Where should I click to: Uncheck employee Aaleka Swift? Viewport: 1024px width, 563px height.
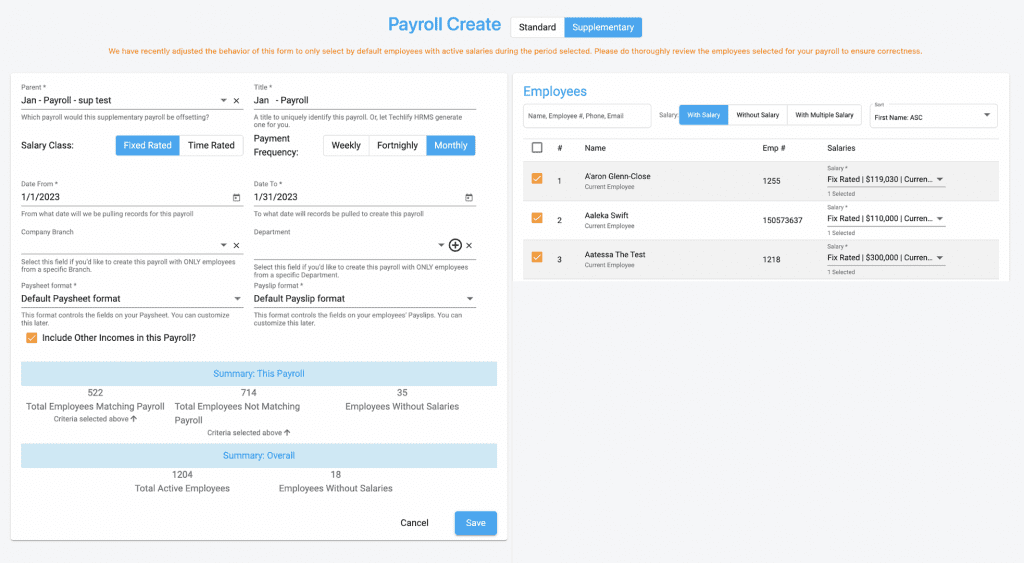(x=537, y=217)
